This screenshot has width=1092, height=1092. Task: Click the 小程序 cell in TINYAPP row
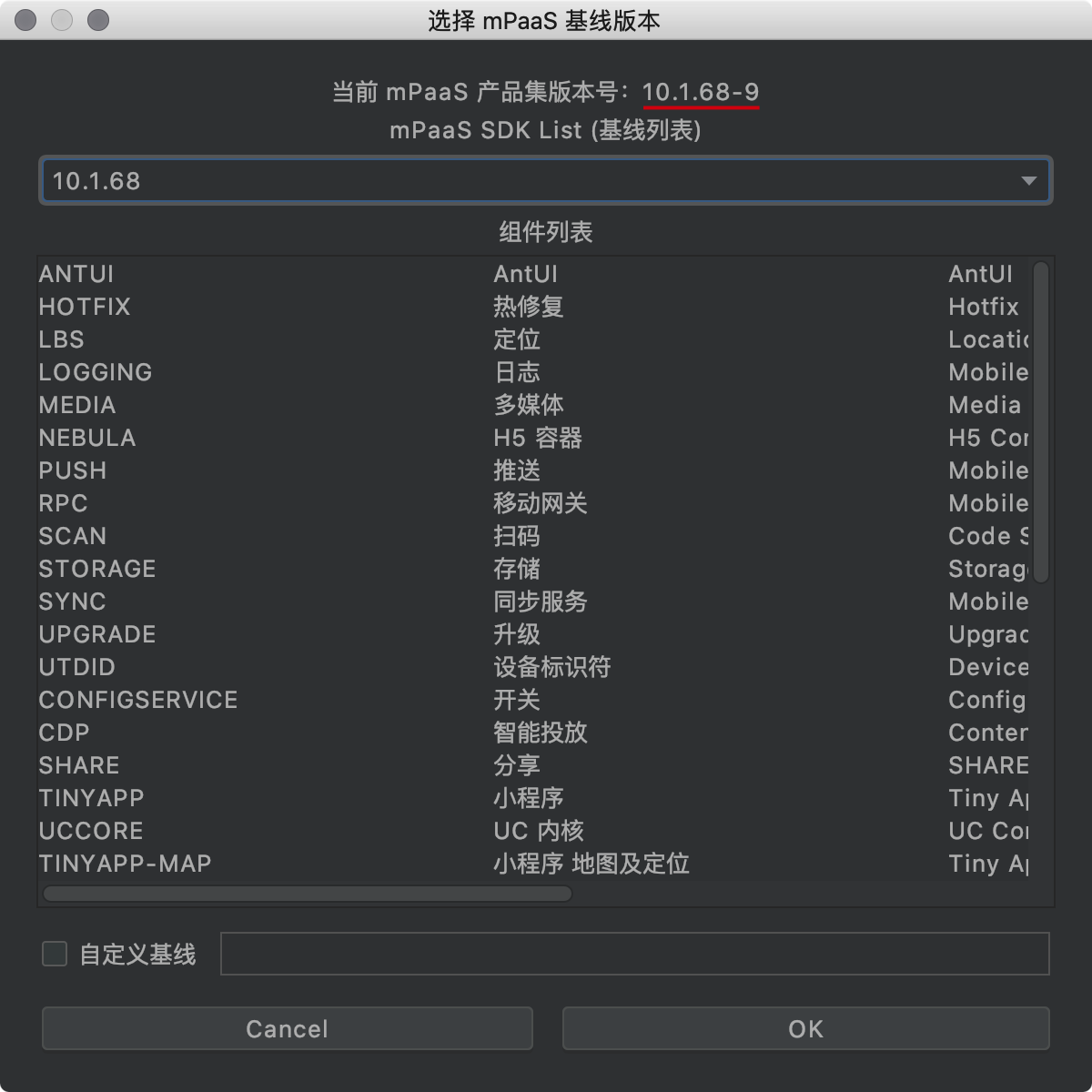coord(529,798)
